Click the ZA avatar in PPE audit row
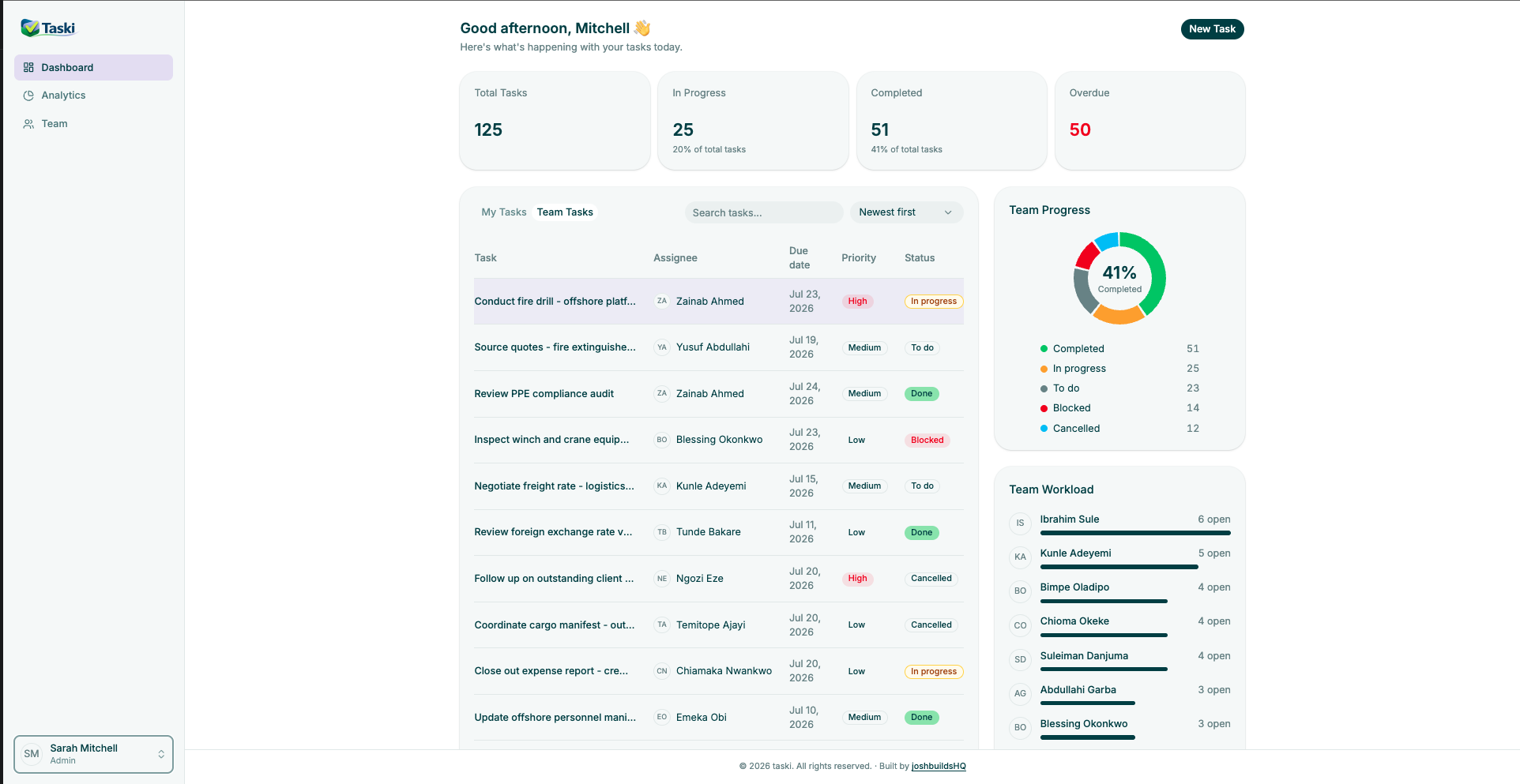Image resolution: width=1520 pixels, height=784 pixels. (x=662, y=393)
